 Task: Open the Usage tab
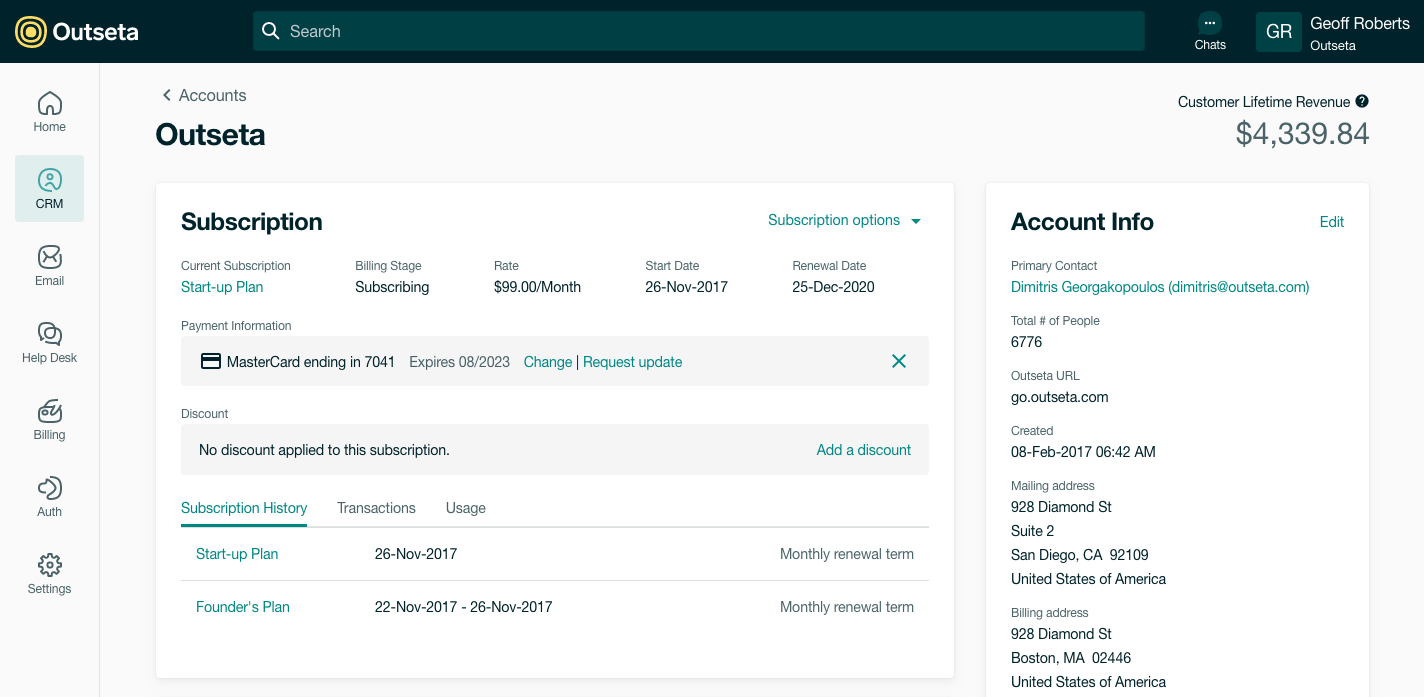click(465, 508)
